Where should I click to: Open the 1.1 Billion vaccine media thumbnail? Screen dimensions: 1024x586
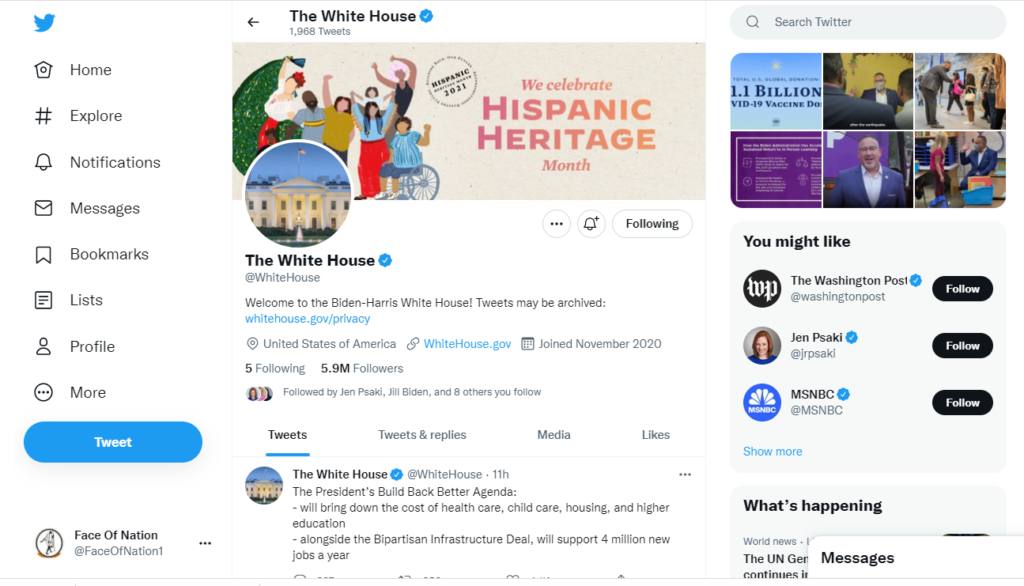776,91
